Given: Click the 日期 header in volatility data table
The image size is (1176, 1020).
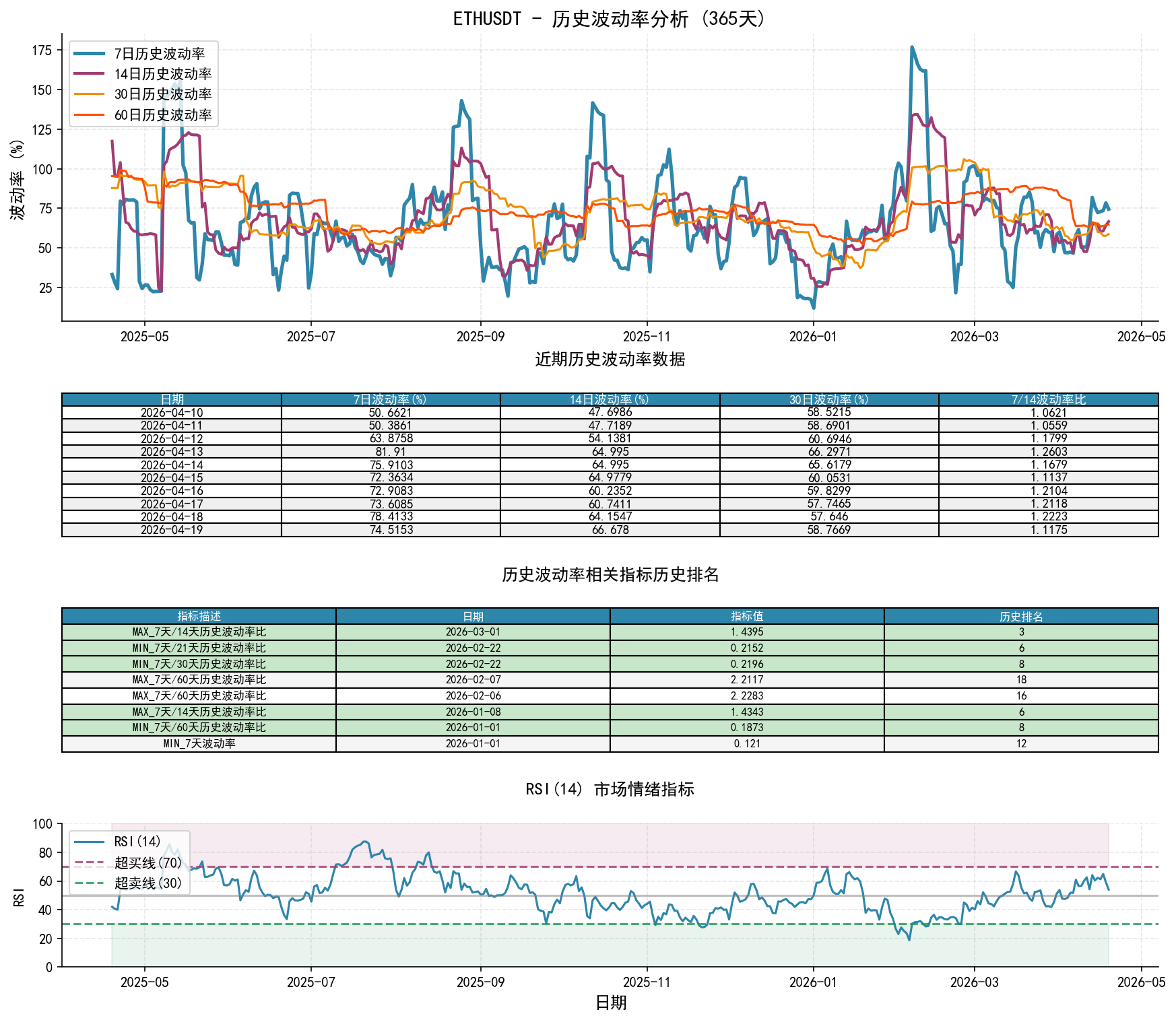Looking at the screenshot, I should coord(172,400).
